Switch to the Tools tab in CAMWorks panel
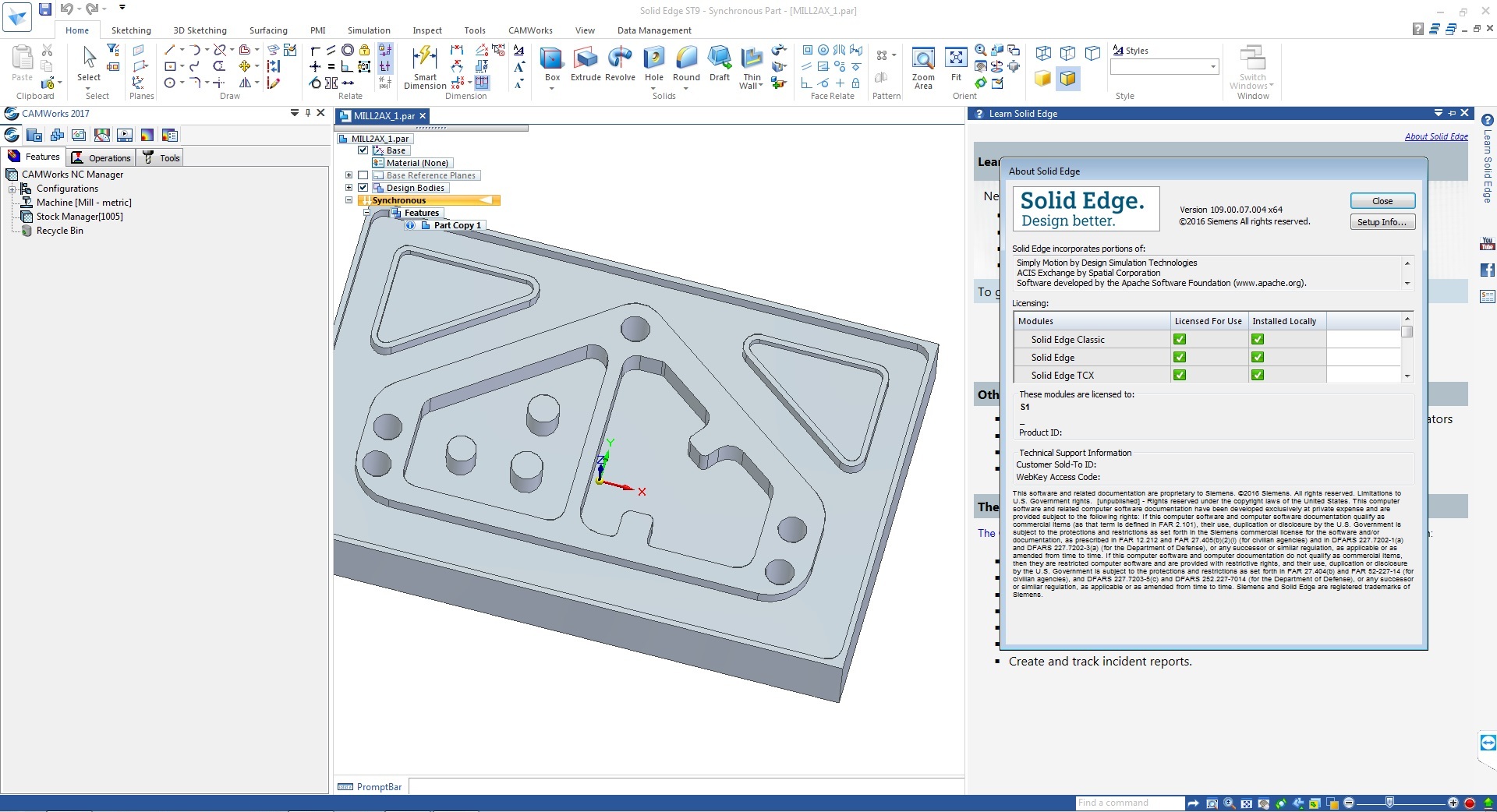 [161, 157]
